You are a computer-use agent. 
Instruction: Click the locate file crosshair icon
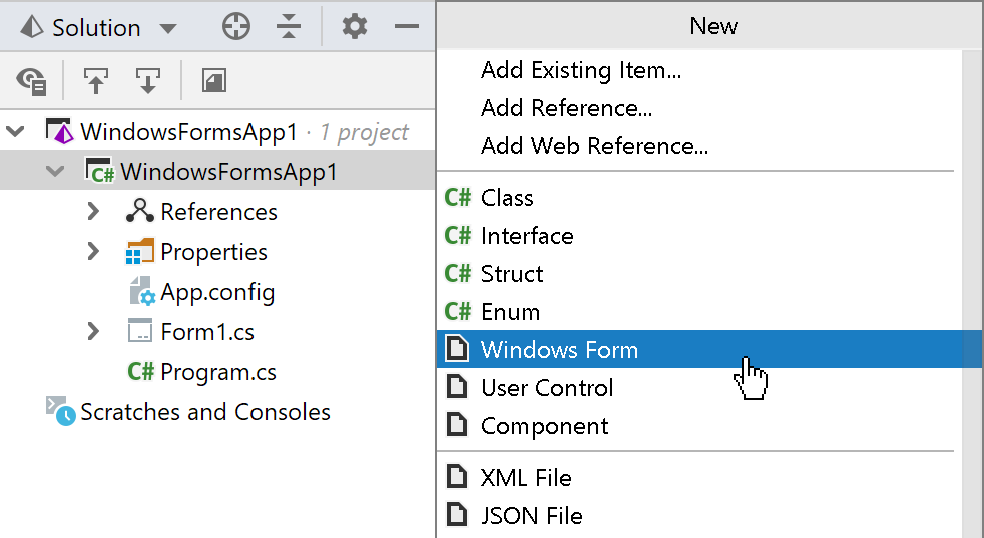click(236, 27)
